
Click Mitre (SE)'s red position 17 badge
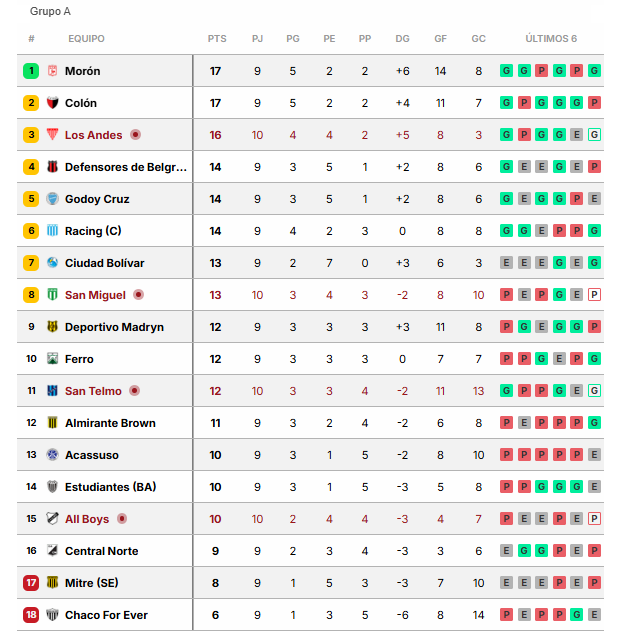click(x=31, y=583)
